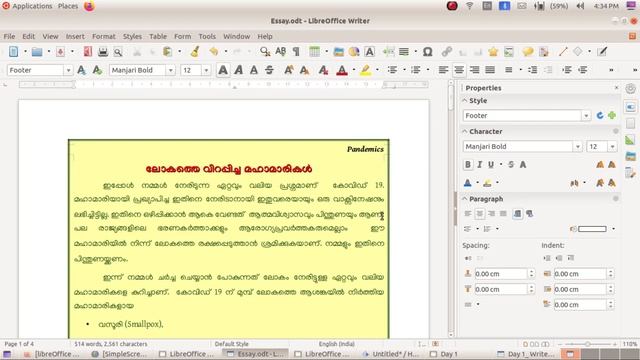Open the sidebar font size dropdown

click(612, 147)
